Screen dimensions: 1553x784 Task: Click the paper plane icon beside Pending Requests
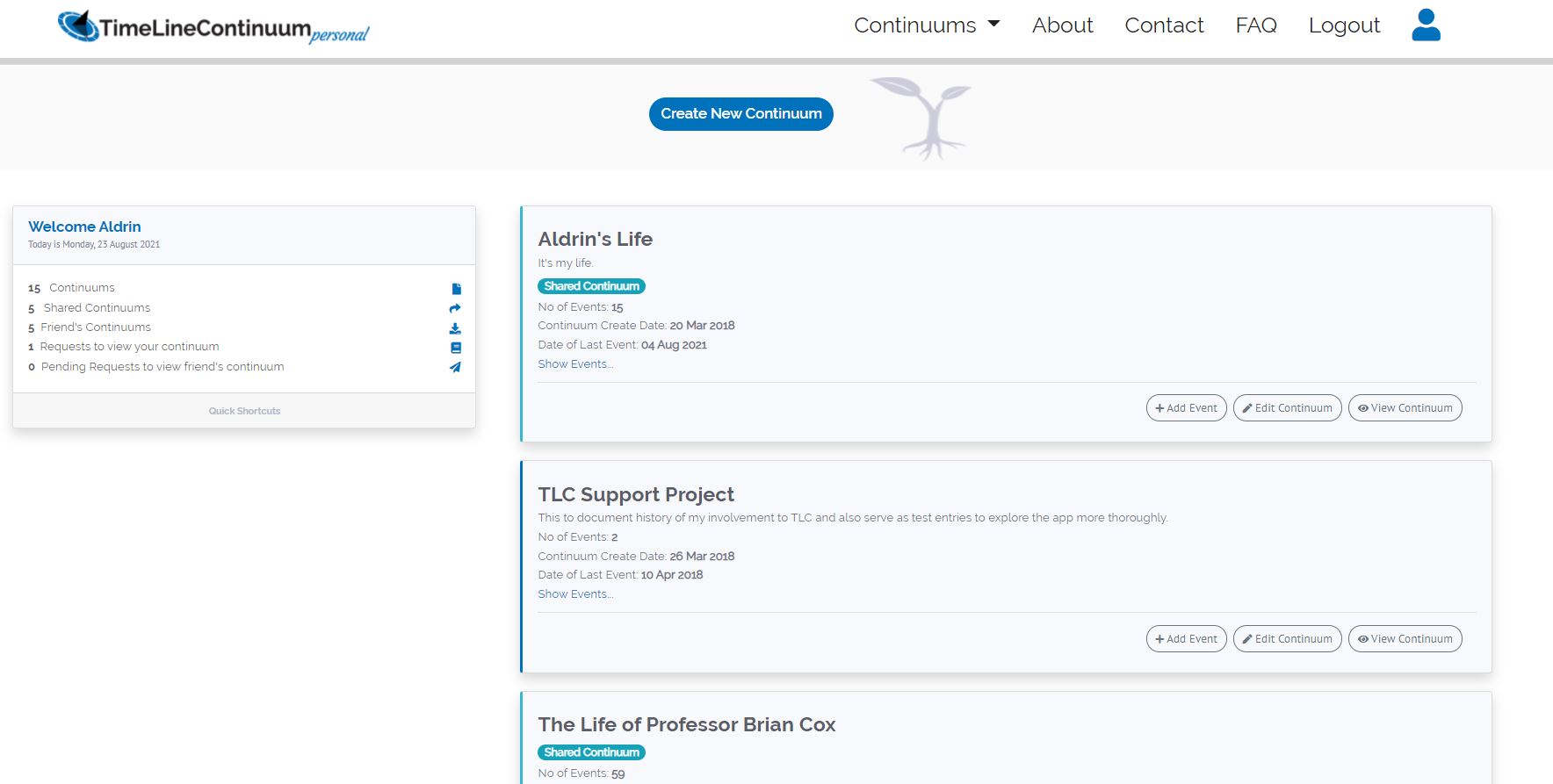point(455,367)
